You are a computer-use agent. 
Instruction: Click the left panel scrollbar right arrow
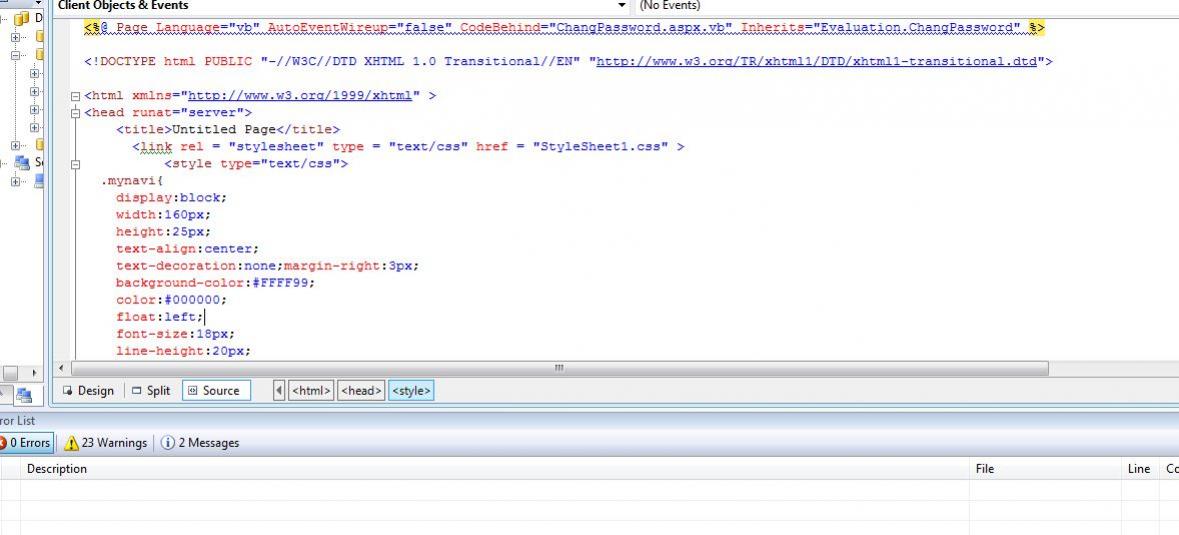click(x=34, y=373)
